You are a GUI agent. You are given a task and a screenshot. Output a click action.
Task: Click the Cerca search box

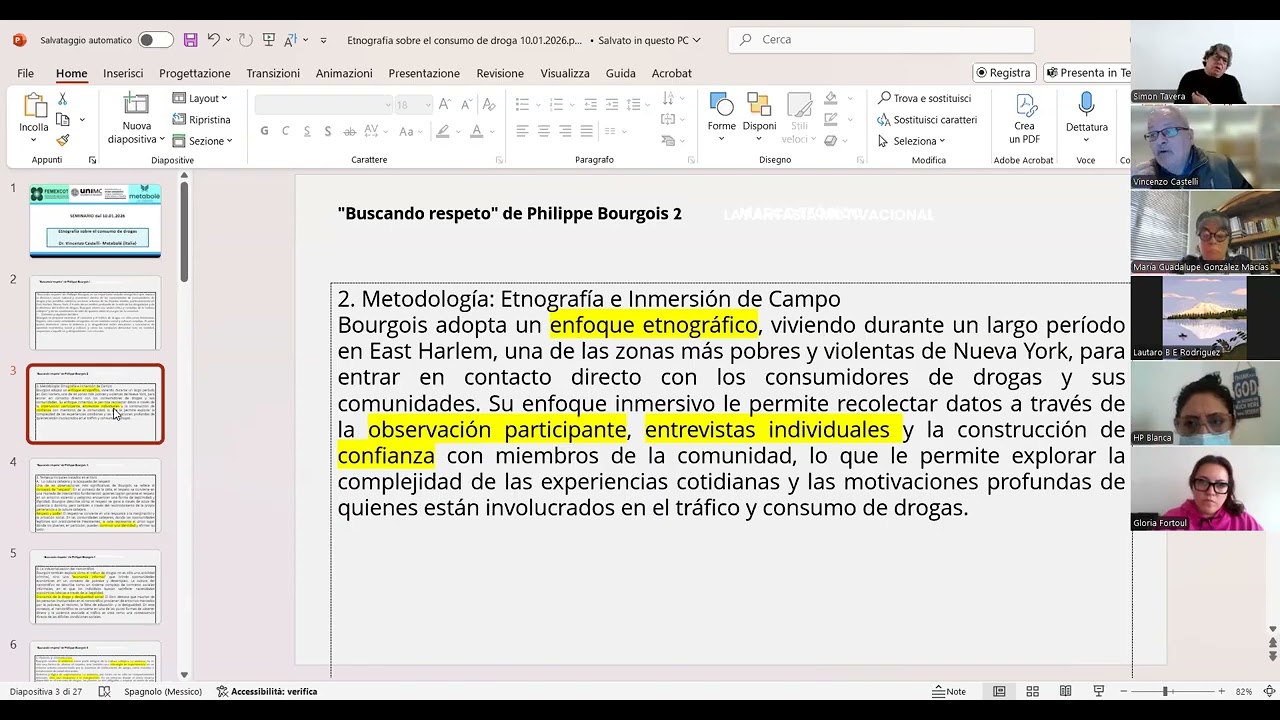[x=881, y=40]
